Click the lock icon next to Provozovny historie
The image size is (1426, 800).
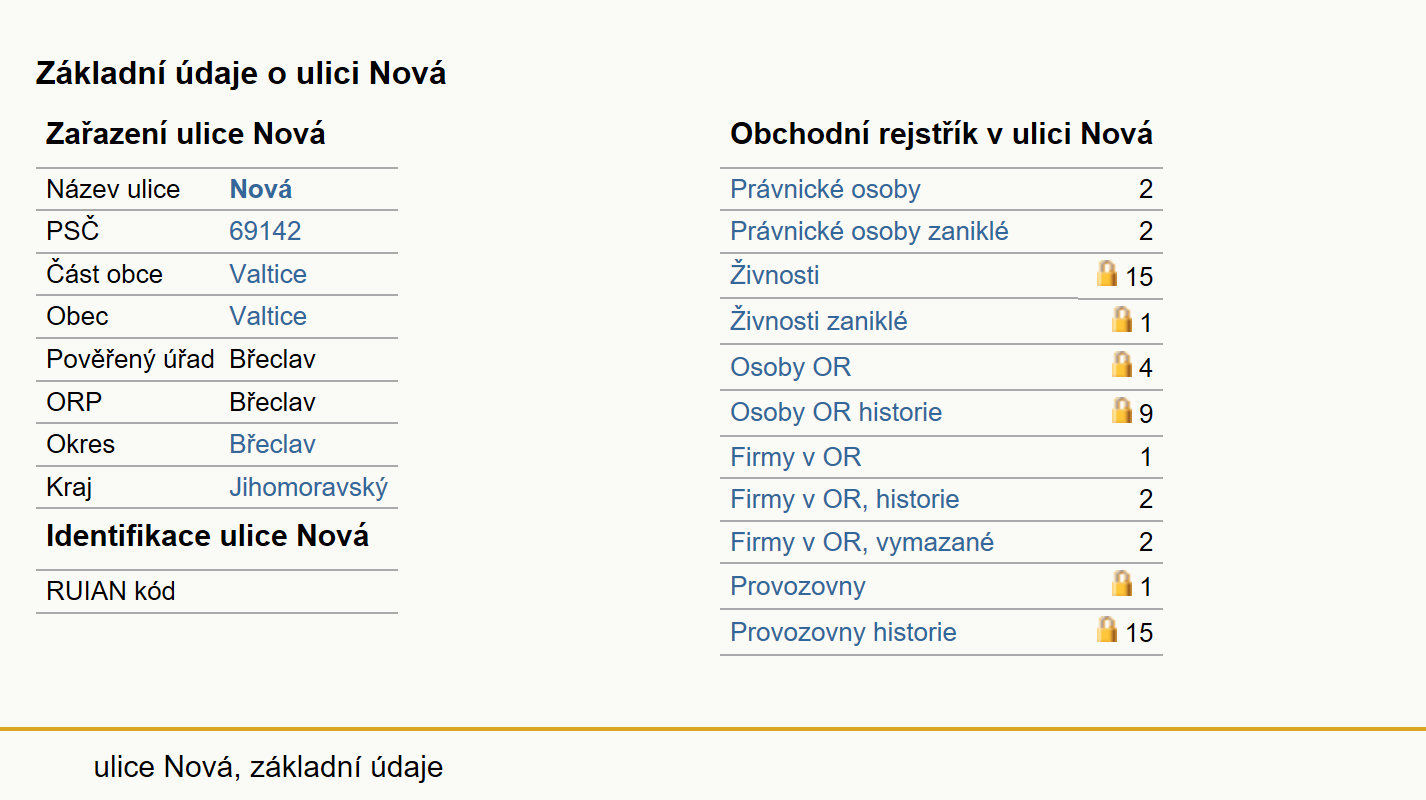(1106, 629)
